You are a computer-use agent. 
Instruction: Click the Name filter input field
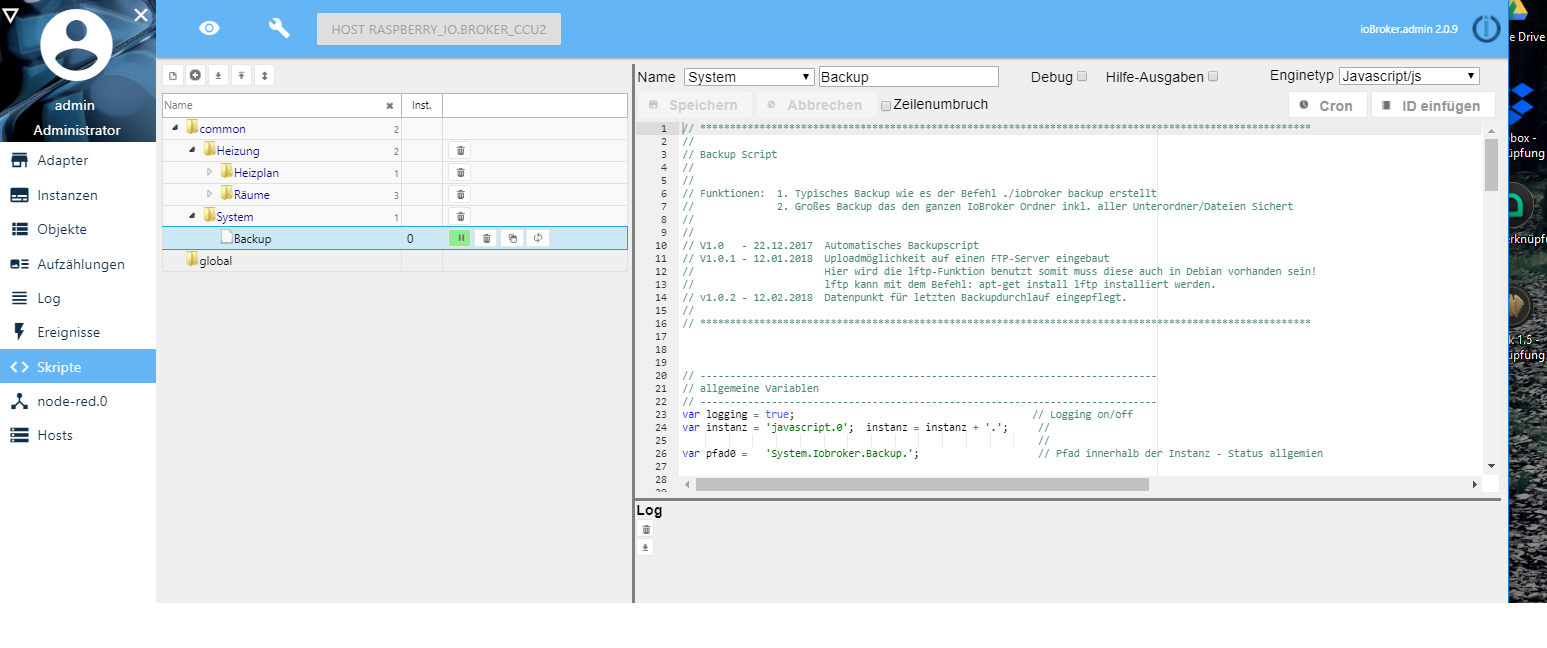pyautogui.click(x=273, y=105)
